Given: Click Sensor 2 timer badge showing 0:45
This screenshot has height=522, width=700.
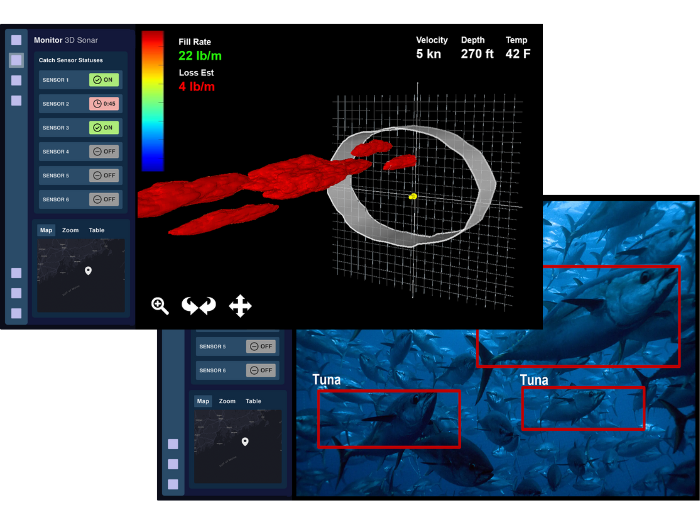Looking at the screenshot, I should coord(103,104).
